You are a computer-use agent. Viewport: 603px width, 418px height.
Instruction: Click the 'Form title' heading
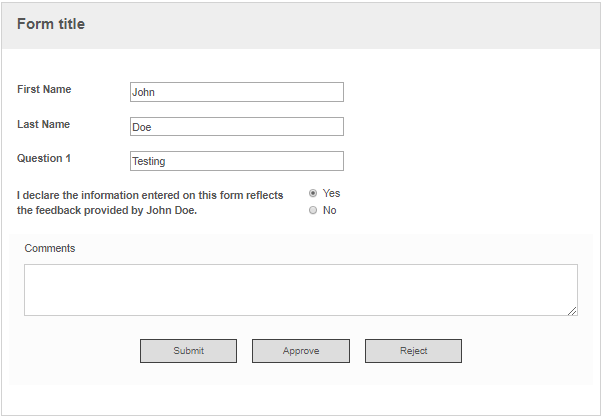tap(51, 24)
